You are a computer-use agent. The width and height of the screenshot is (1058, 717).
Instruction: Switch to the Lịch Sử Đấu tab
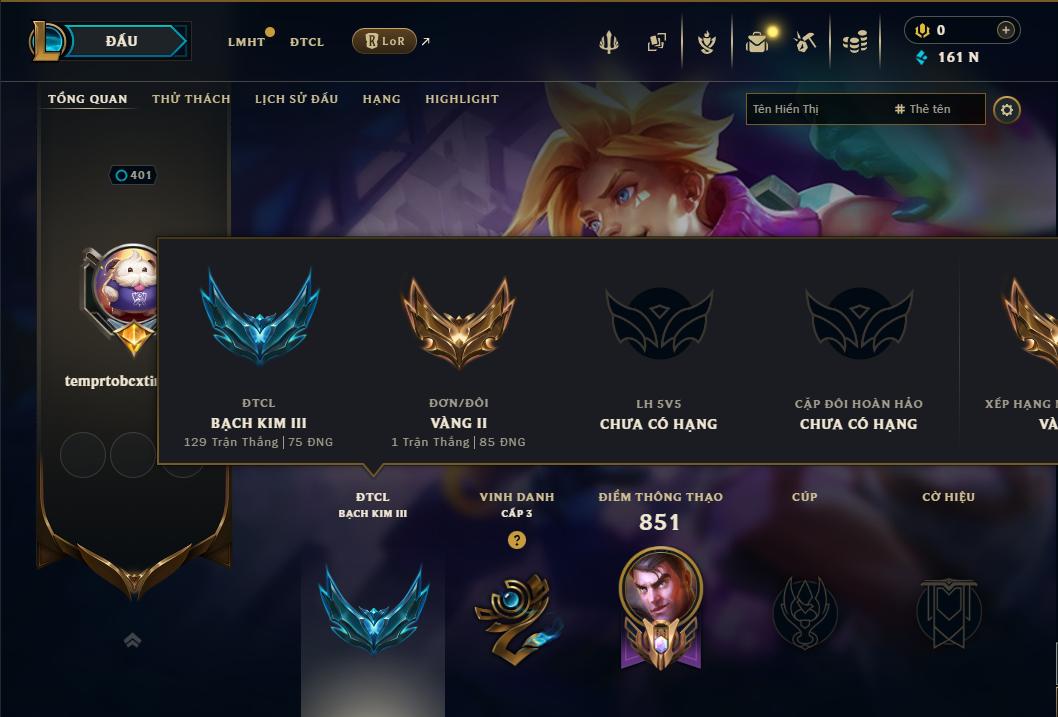click(x=296, y=98)
